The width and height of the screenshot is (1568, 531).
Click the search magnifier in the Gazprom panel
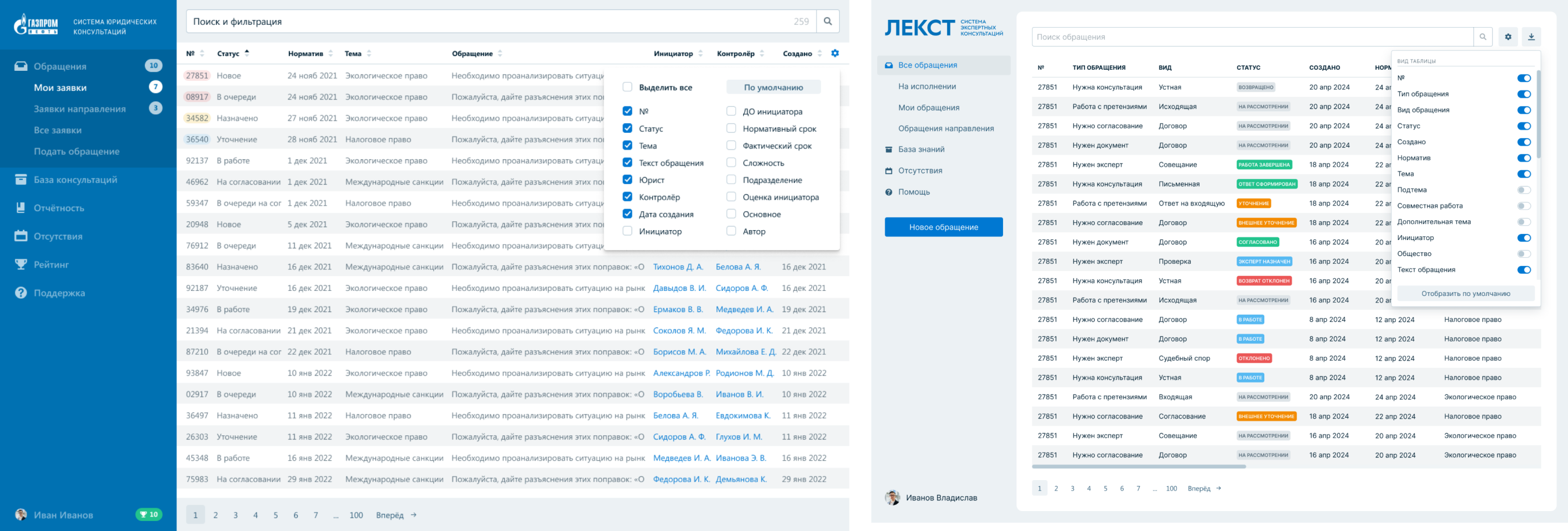point(827,21)
